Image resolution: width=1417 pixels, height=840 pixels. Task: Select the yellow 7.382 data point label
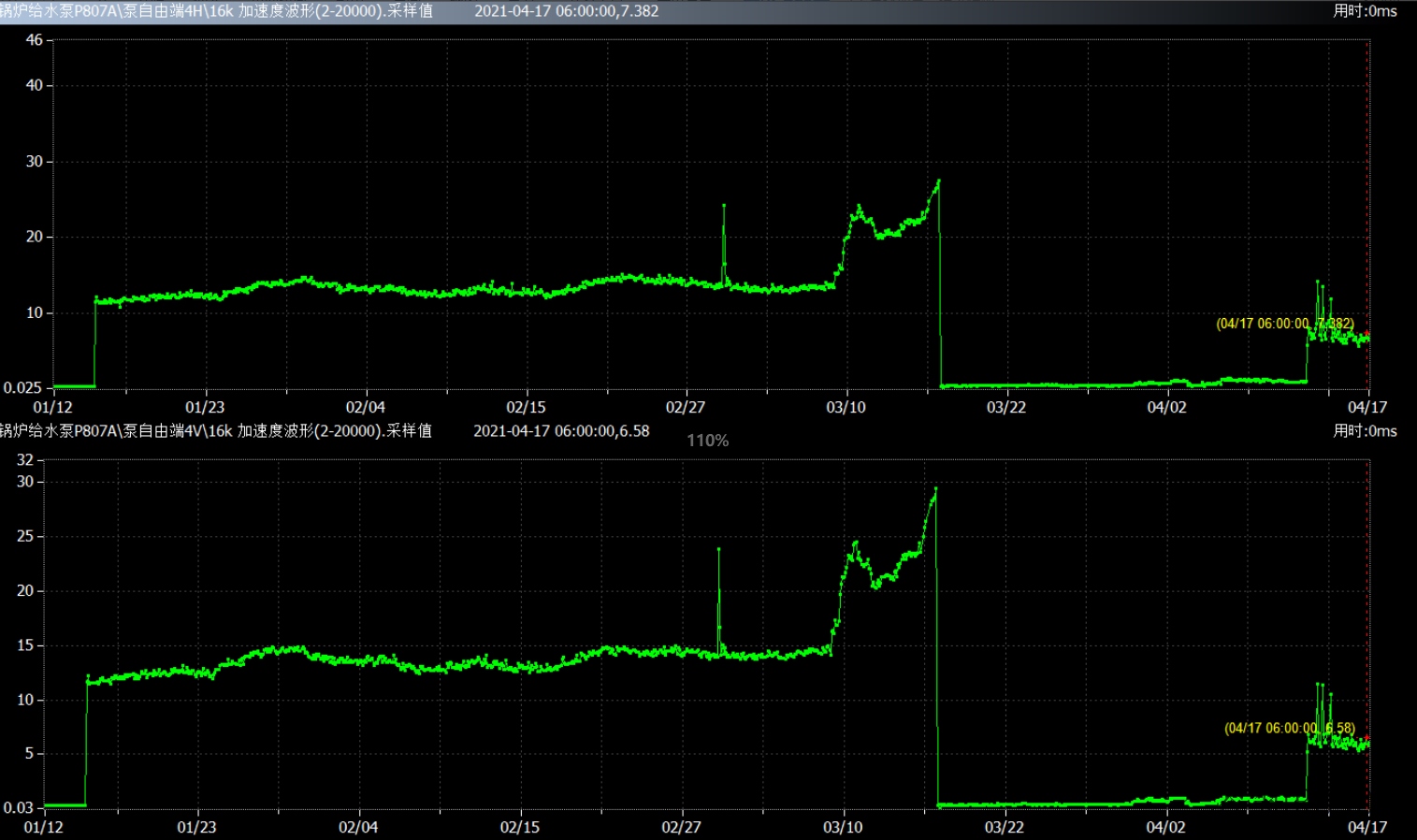point(1284,324)
